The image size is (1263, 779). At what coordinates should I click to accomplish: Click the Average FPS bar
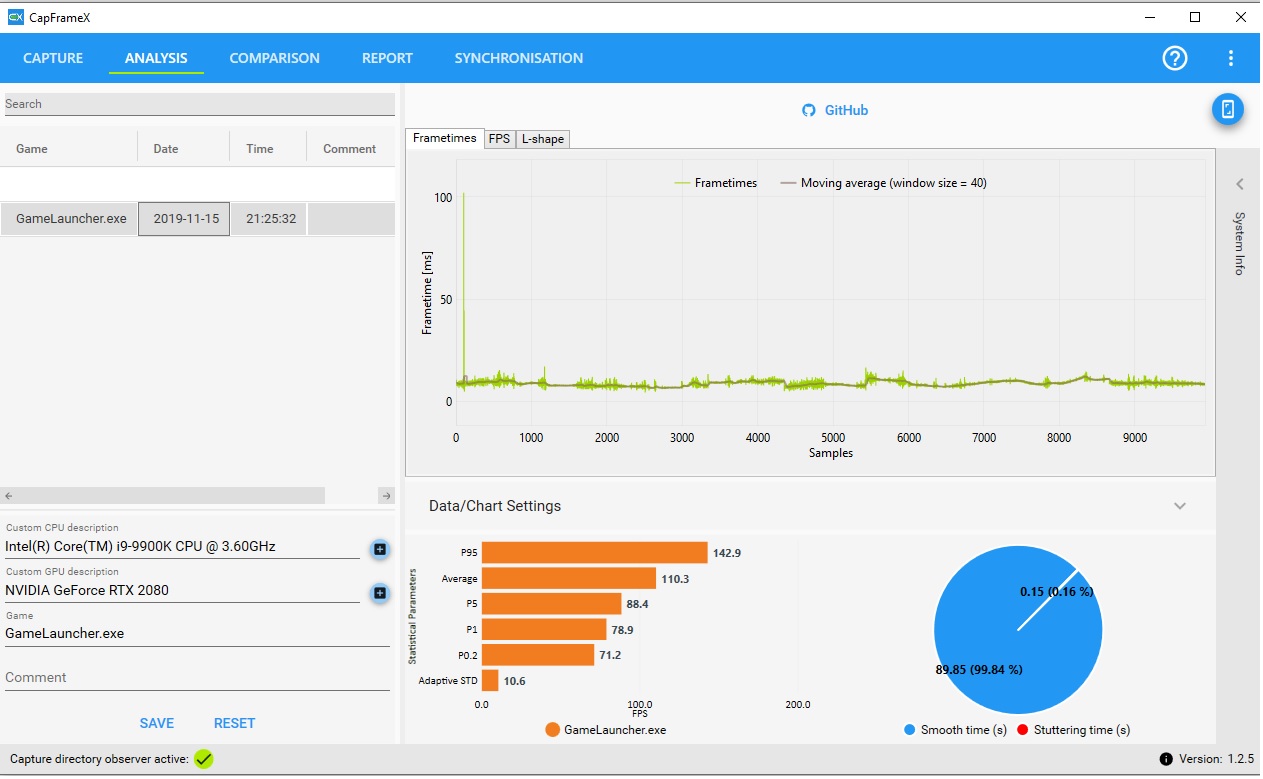pyautogui.click(x=568, y=579)
